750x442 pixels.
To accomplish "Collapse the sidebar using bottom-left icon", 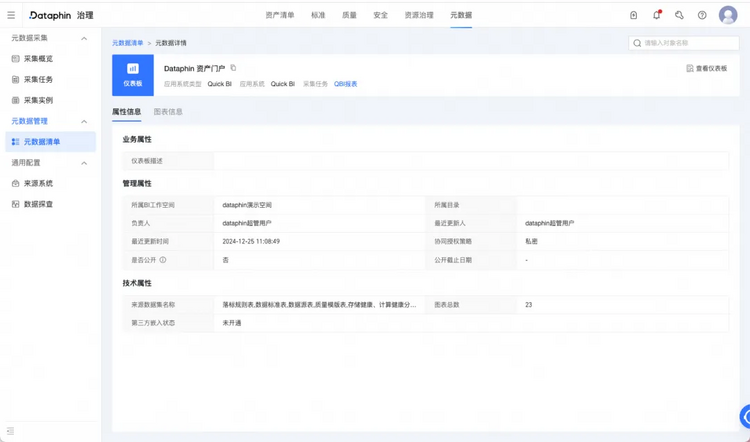I will click(x=11, y=431).
